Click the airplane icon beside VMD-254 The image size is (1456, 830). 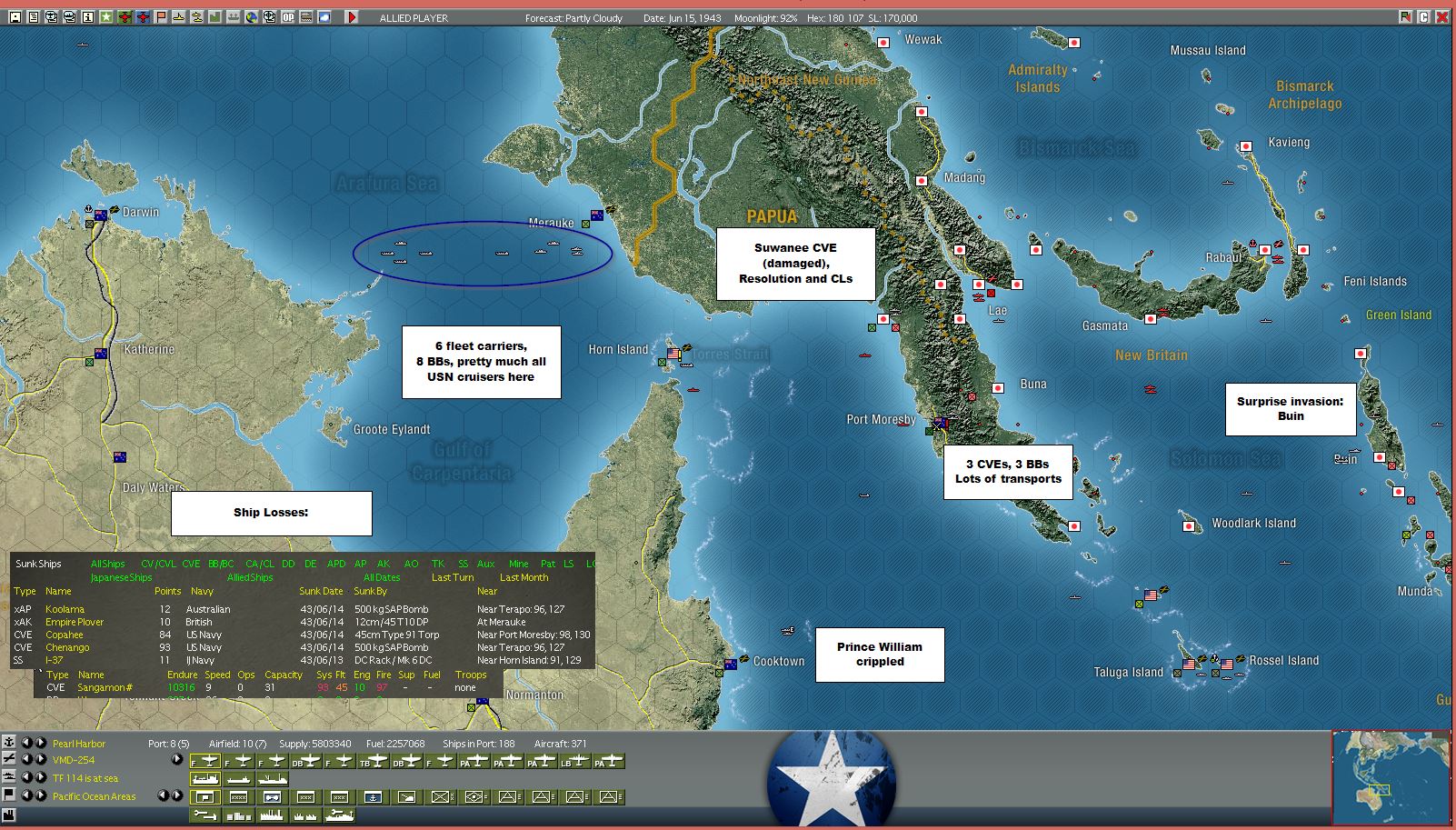9,759
